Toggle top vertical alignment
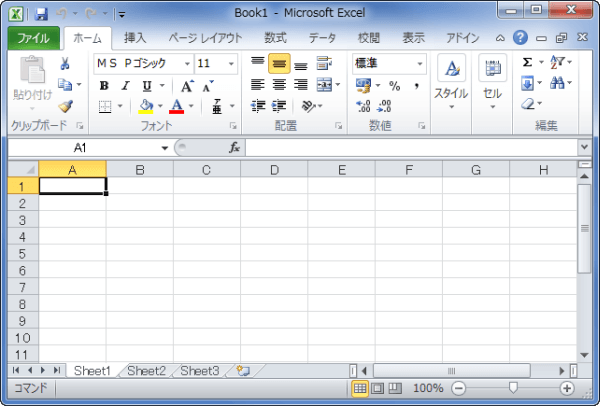The width and height of the screenshot is (600, 406). tap(258, 63)
